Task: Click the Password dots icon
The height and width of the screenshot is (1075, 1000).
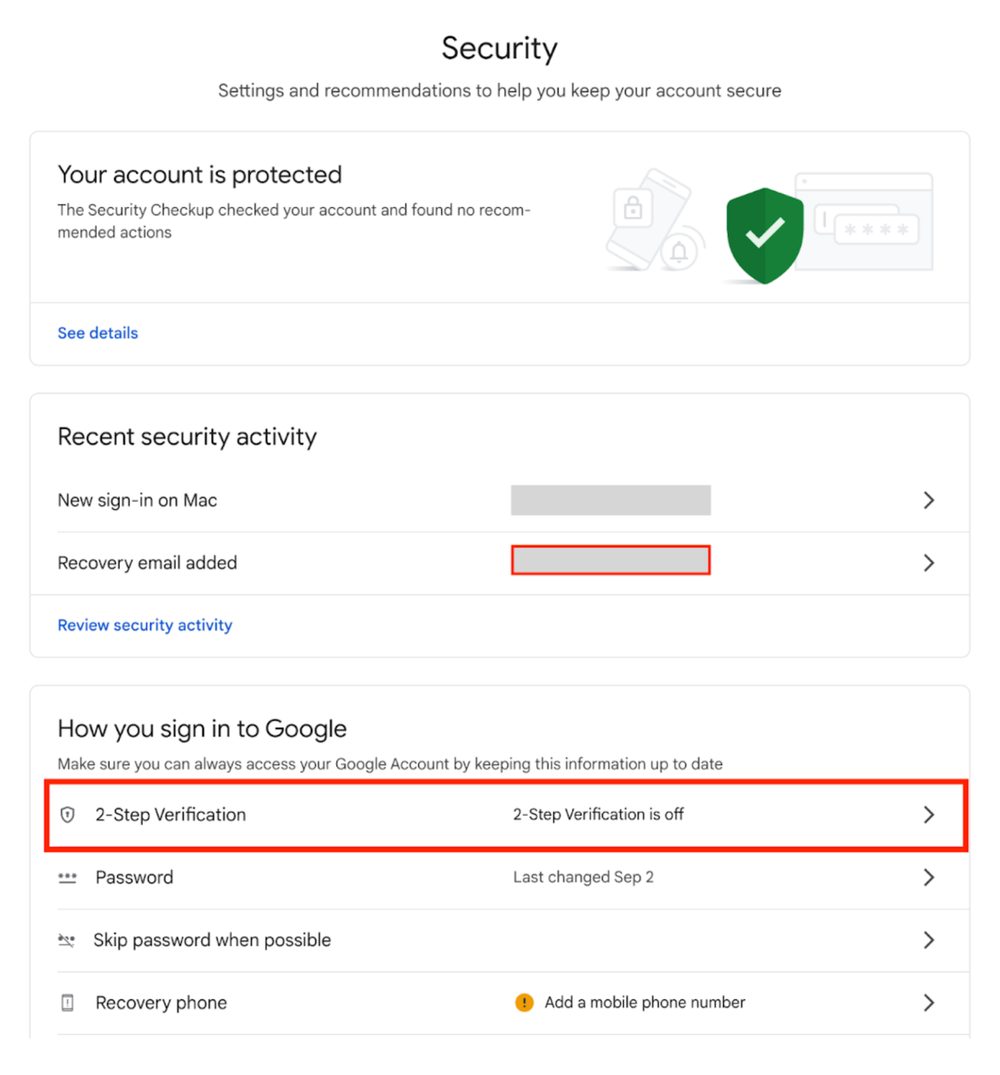Action: point(67,877)
